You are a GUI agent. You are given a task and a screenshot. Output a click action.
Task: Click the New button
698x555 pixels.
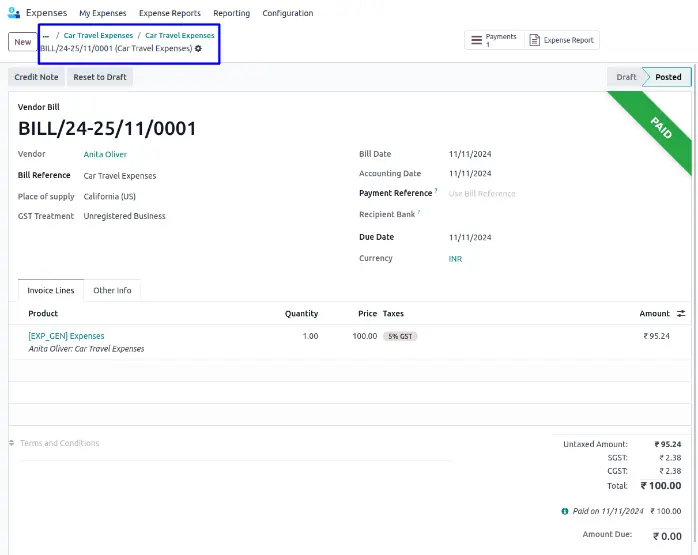(x=22, y=42)
